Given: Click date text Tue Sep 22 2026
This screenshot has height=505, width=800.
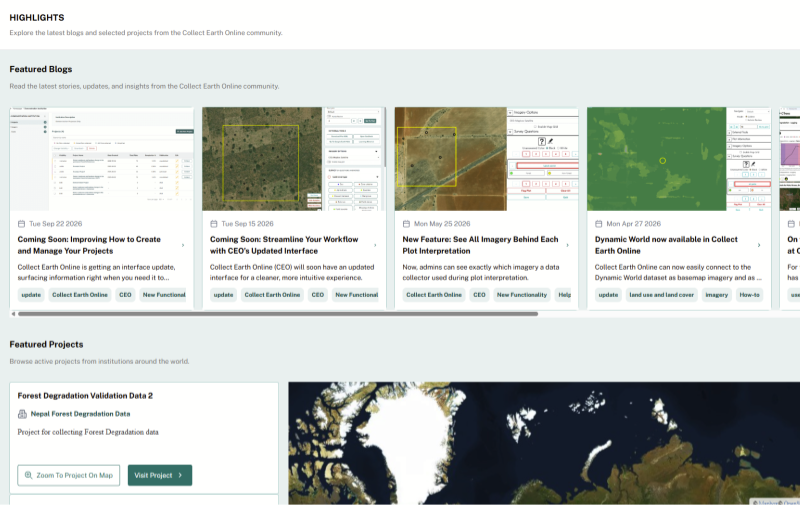Looking at the screenshot, I should (x=56, y=224).
